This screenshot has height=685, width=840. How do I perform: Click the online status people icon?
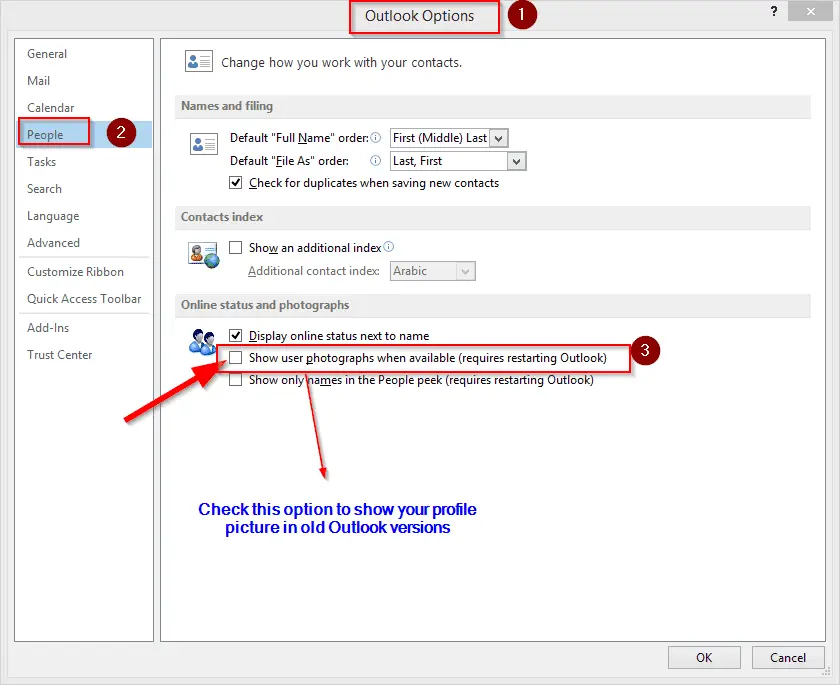coord(202,342)
